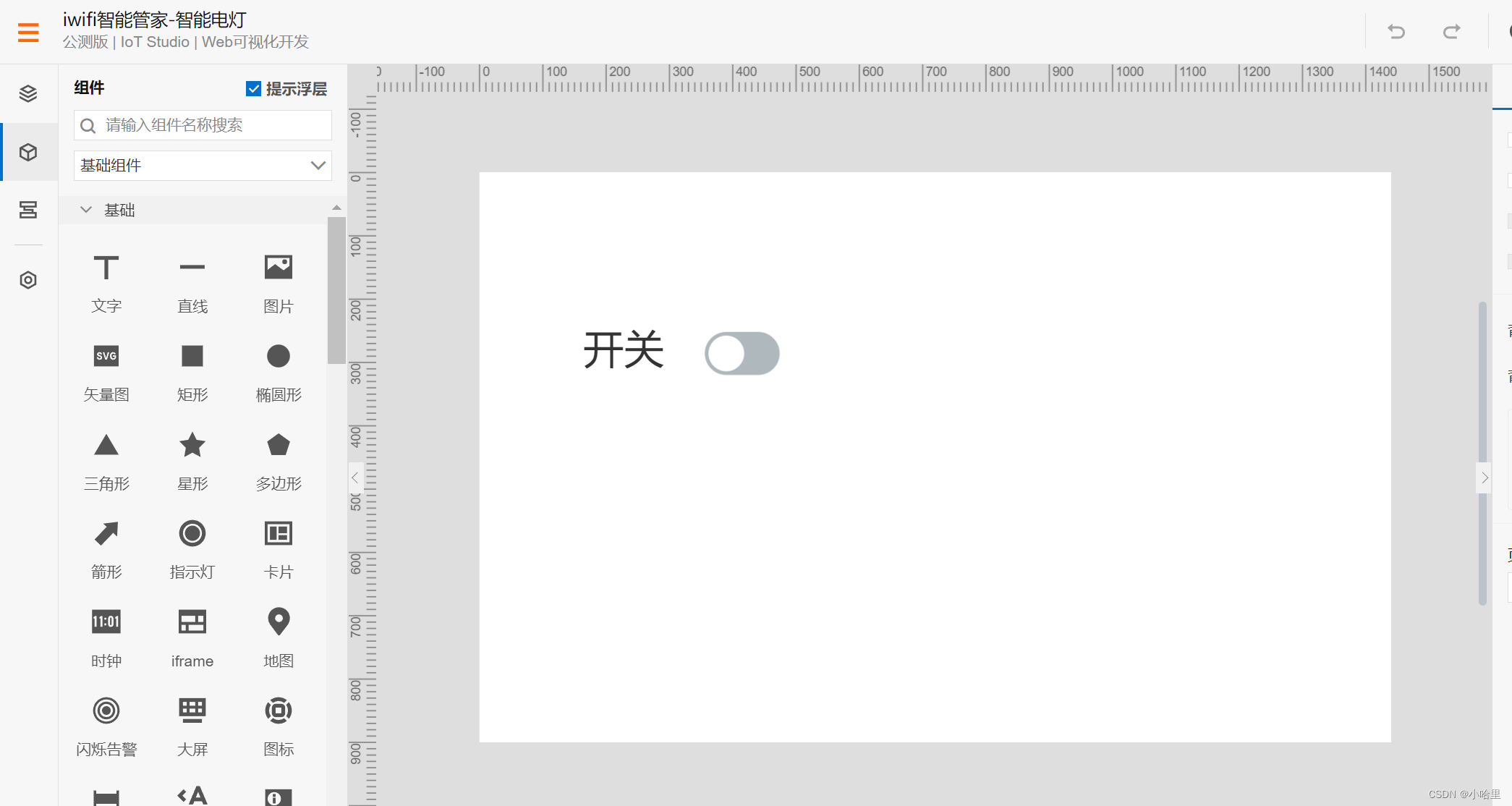1512x806 pixels.
Task: Select the 时钟 clock component
Action: click(106, 637)
